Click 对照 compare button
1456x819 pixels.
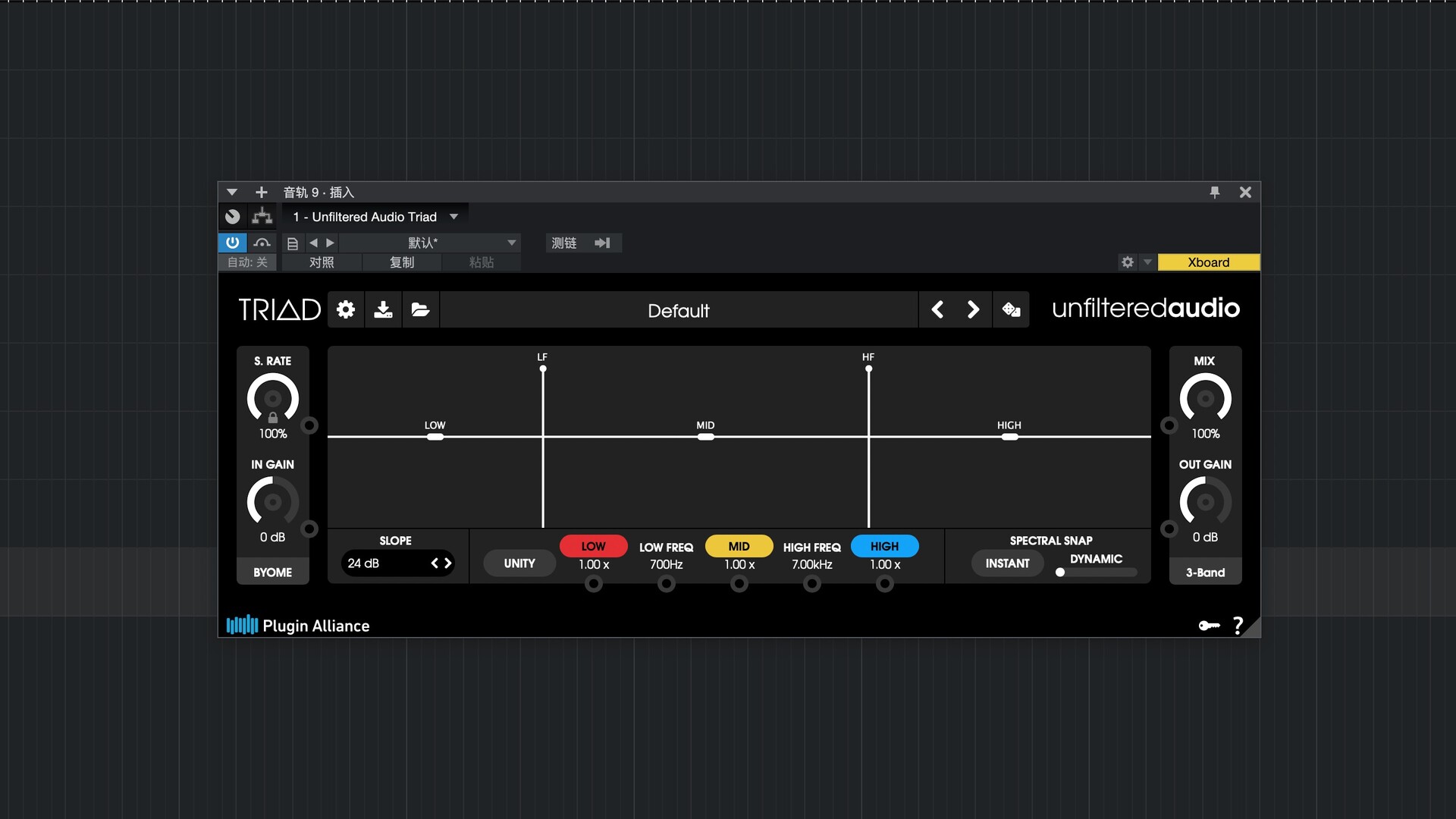(322, 262)
